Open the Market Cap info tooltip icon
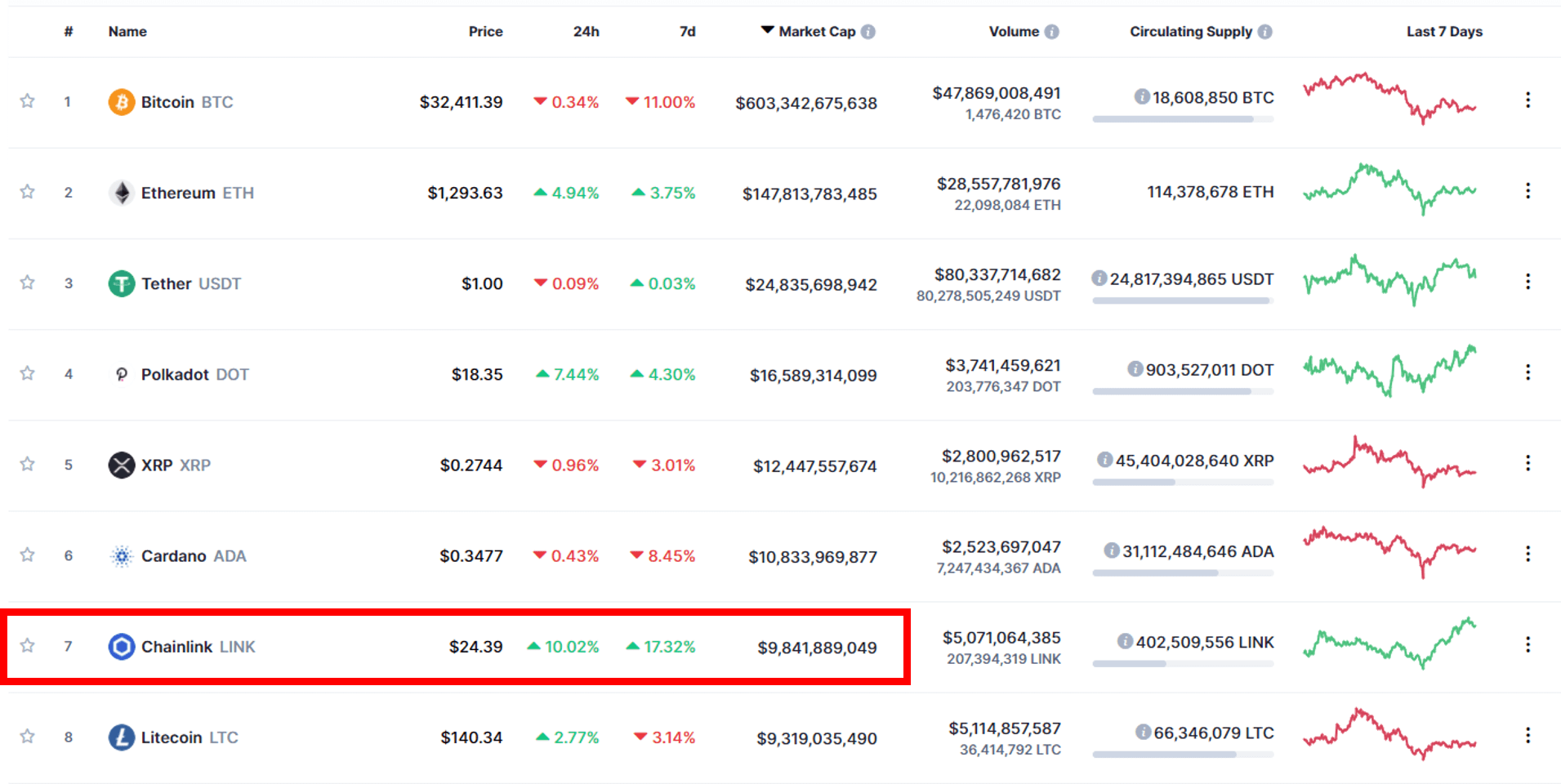The height and width of the screenshot is (784, 1561). point(868,32)
